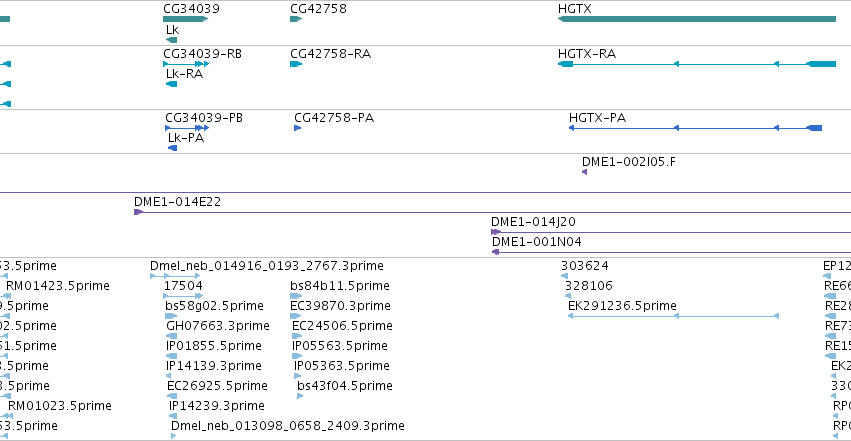Select the CG34039 gene label

pyautogui.click(x=191, y=9)
